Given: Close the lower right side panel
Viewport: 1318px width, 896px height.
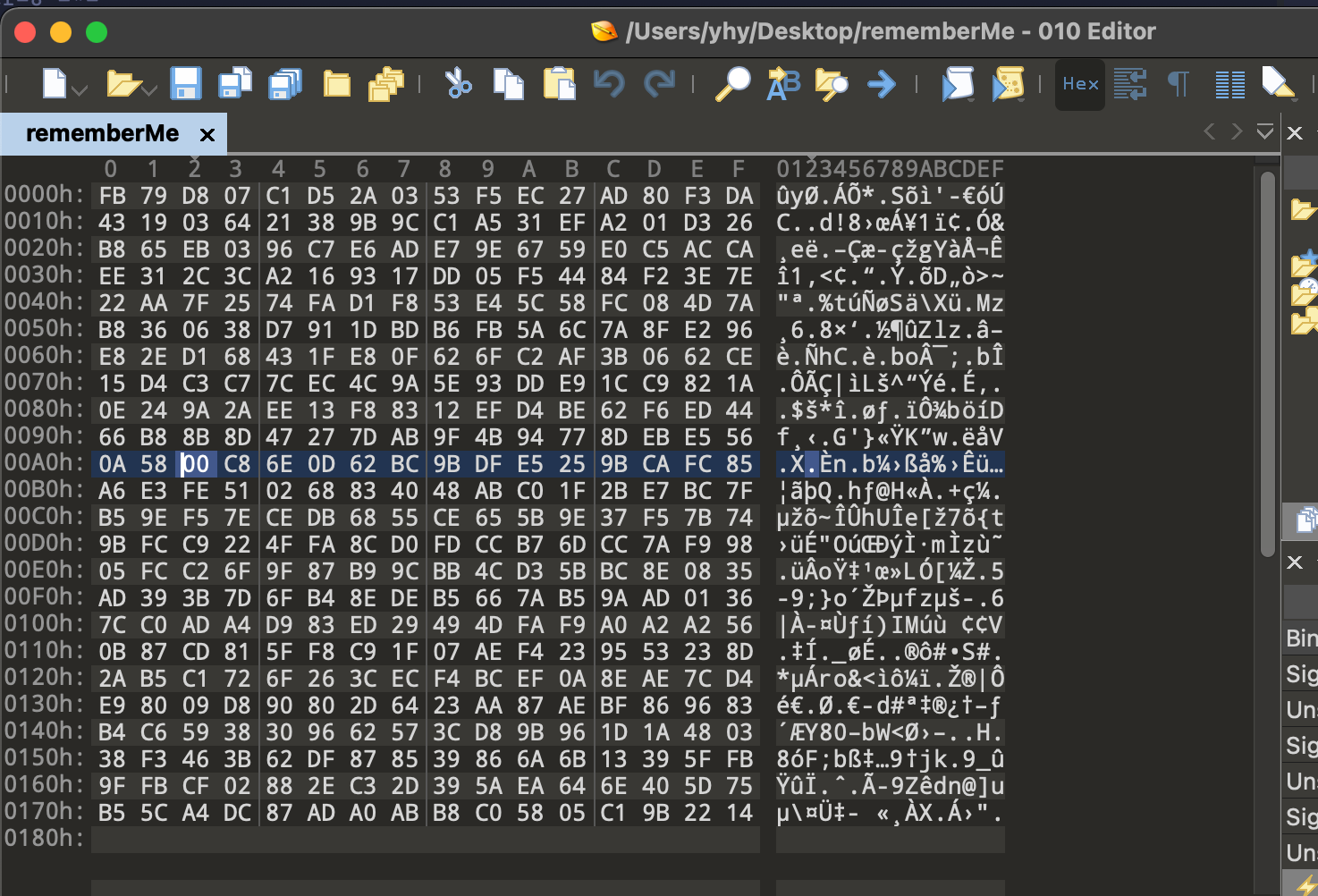Looking at the screenshot, I should [1294, 562].
